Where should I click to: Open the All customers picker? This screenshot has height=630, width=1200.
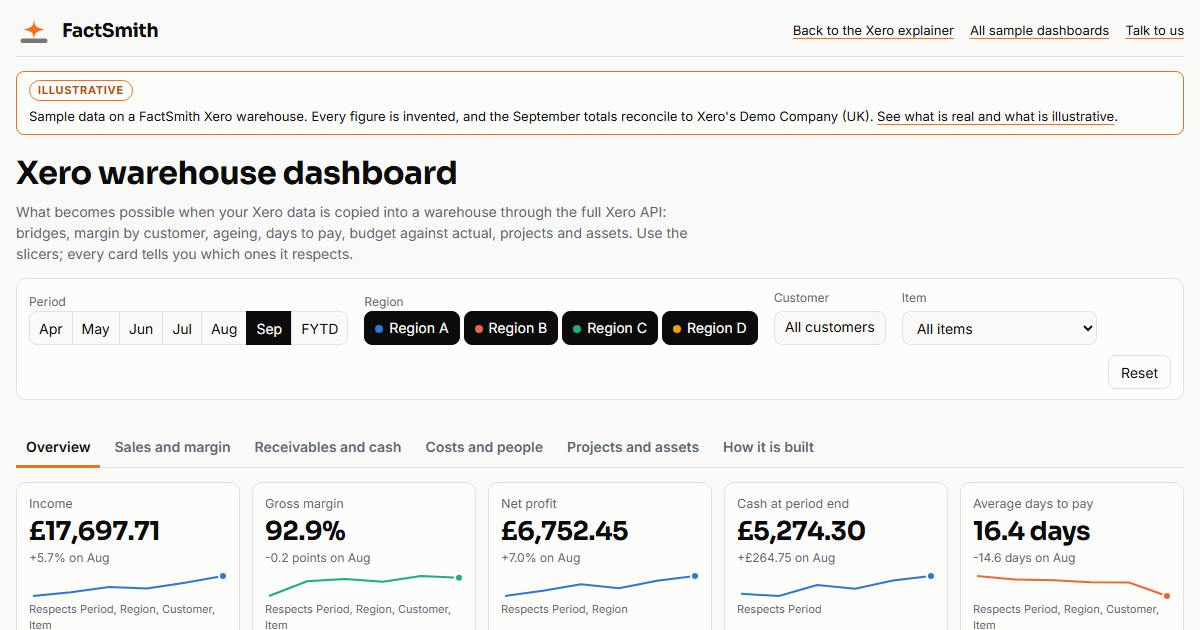point(830,327)
